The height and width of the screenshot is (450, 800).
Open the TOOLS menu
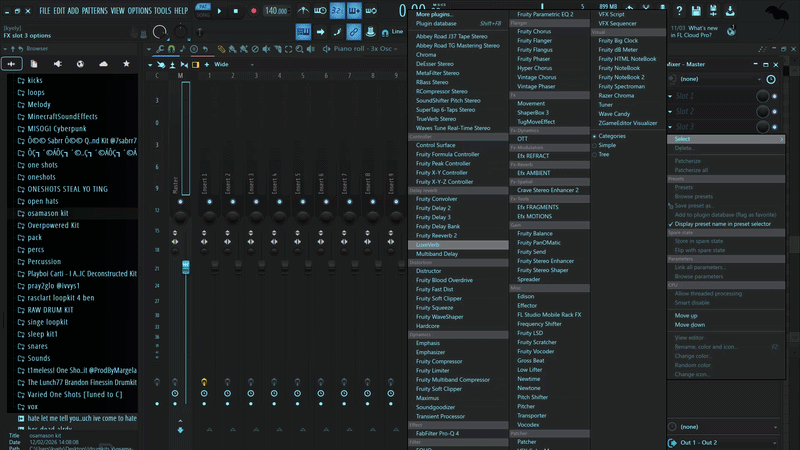(x=163, y=11)
